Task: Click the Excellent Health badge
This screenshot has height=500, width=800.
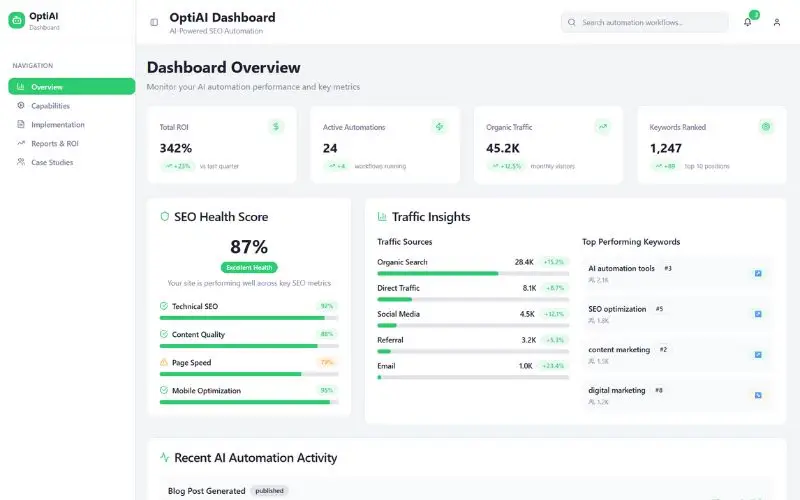Action: tap(249, 267)
